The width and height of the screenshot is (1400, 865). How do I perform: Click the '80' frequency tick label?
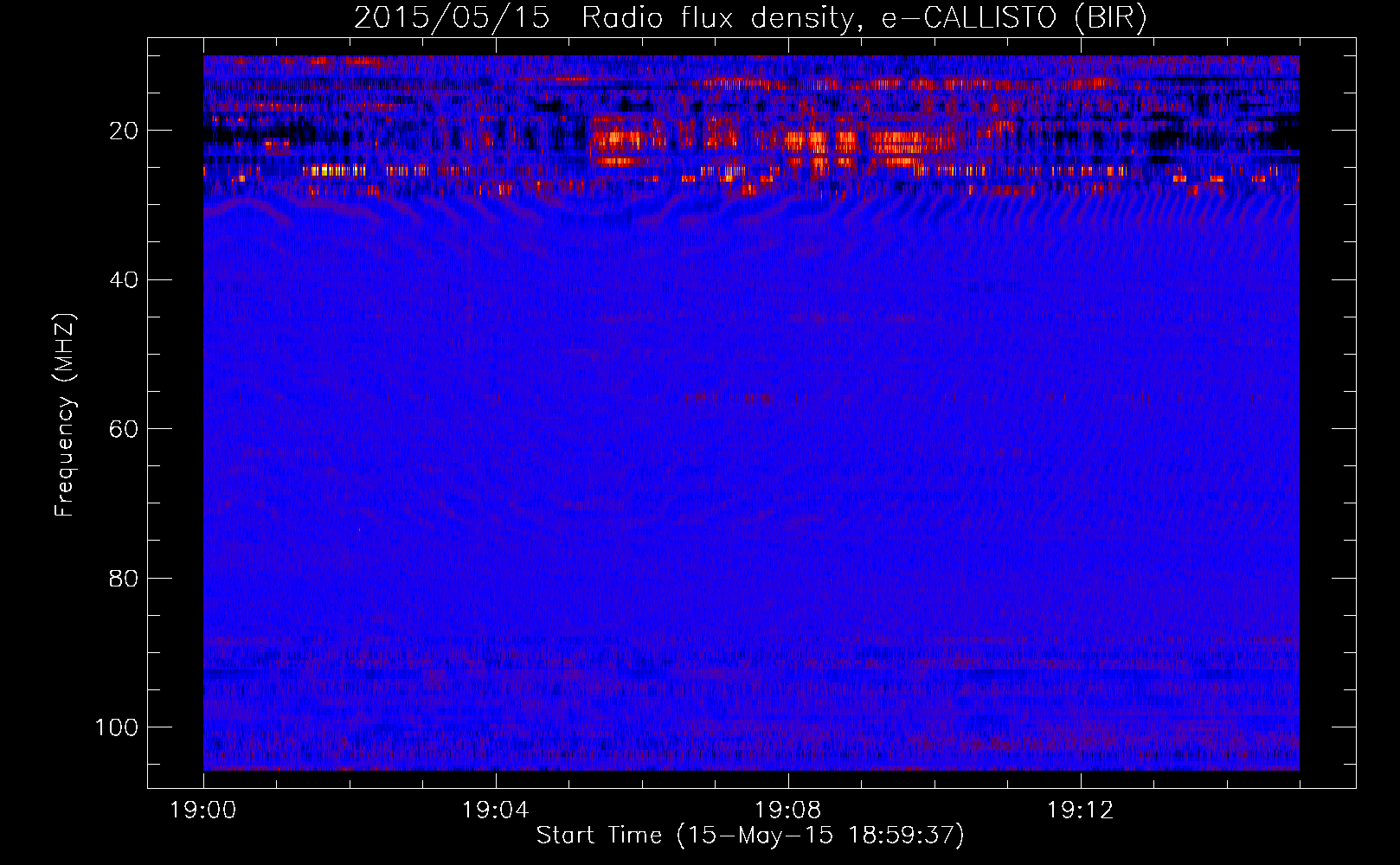pyautogui.click(x=124, y=578)
